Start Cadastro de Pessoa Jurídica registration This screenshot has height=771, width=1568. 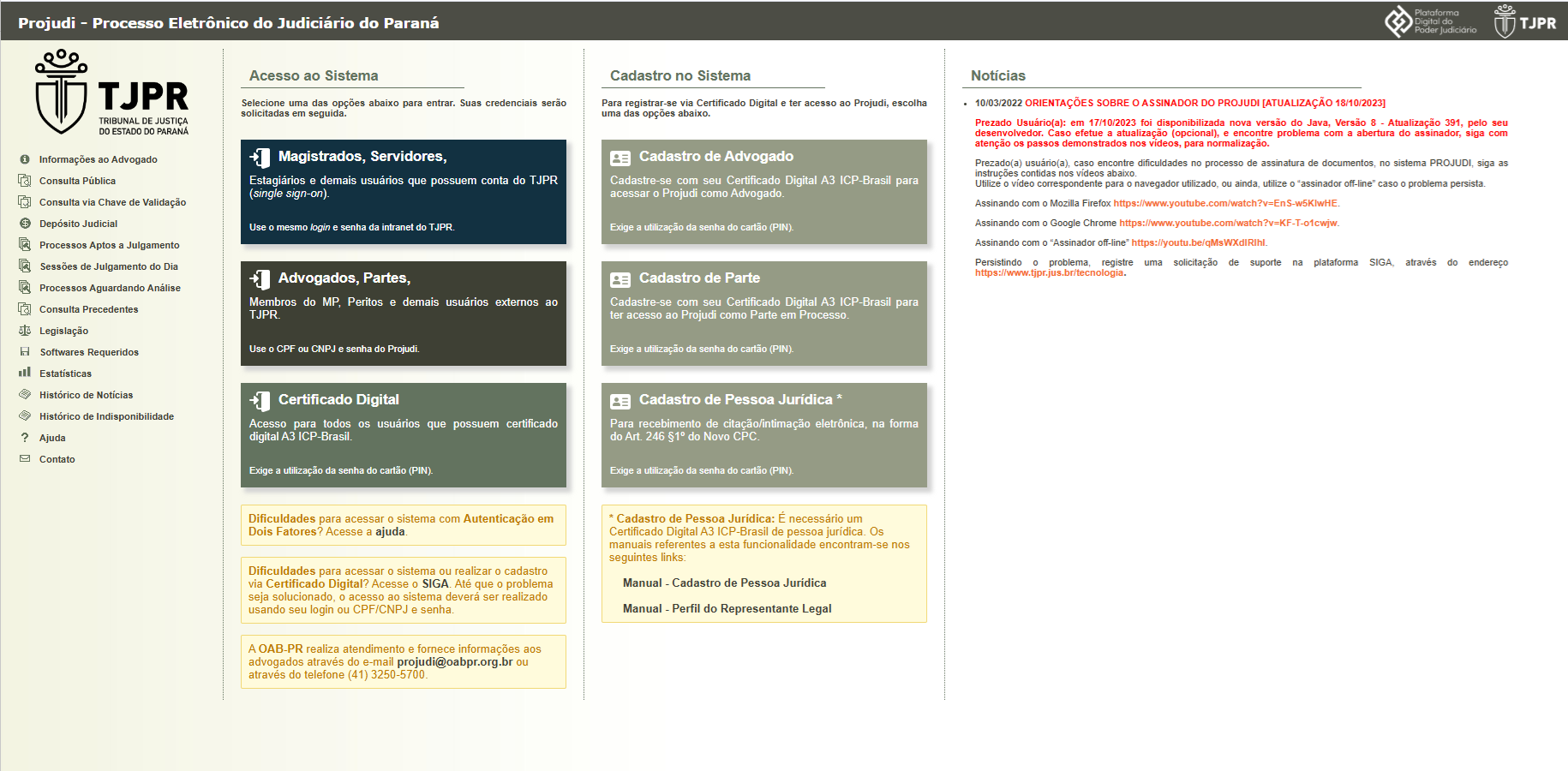[x=764, y=435]
